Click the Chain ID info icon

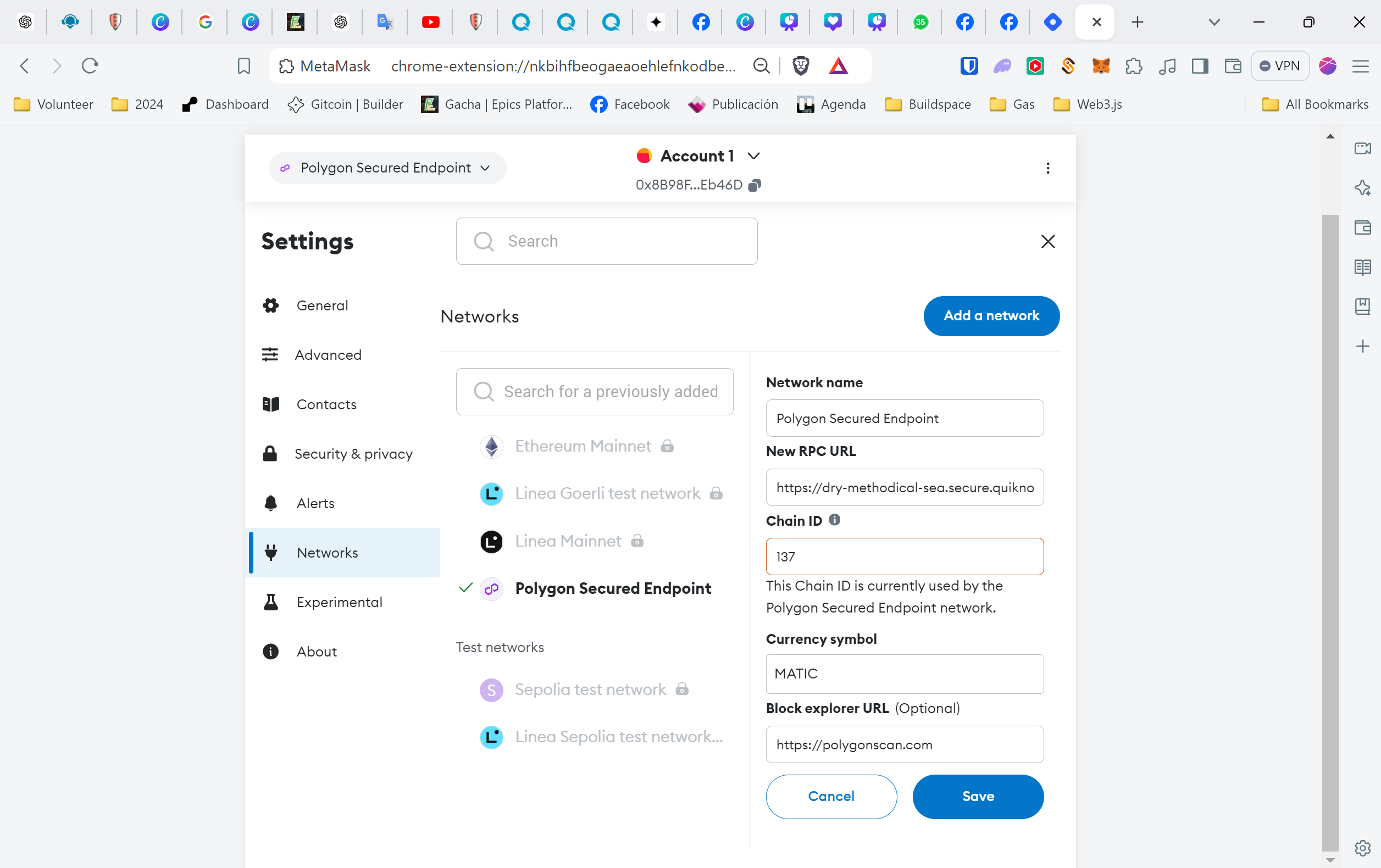pos(834,520)
